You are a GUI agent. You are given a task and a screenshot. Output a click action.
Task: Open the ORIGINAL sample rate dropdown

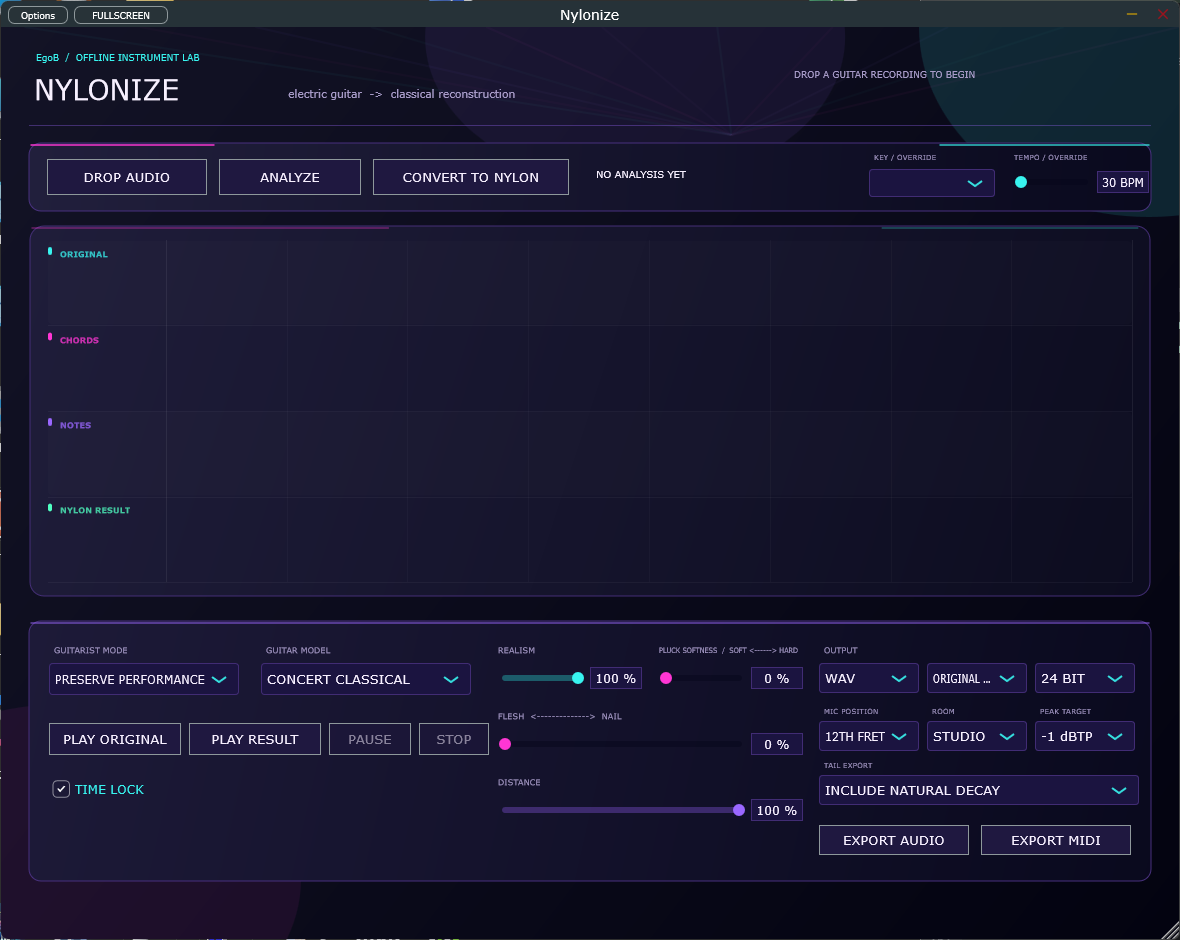[x=977, y=678]
